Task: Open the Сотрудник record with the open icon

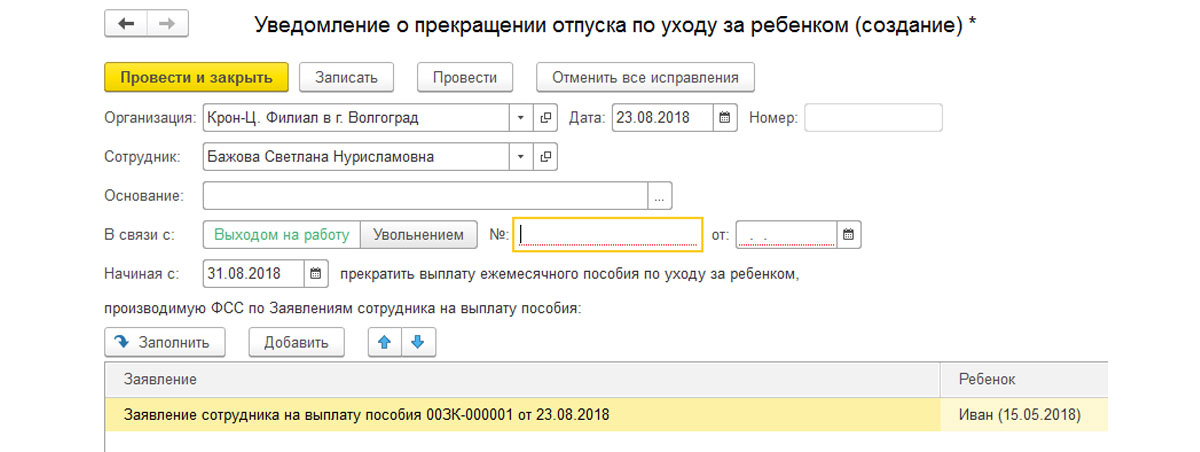Action: tap(546, 157)
